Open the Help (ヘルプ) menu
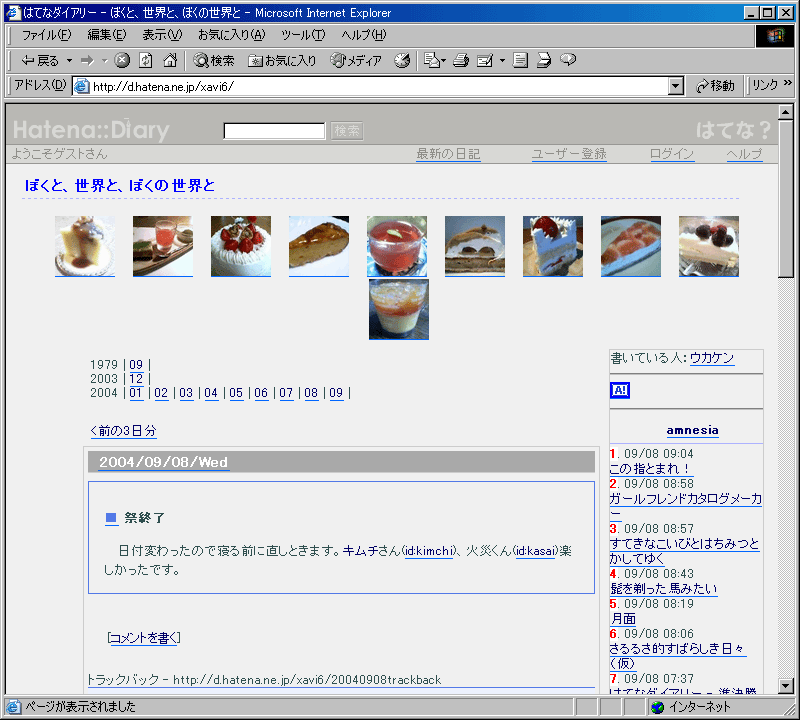800x720 pixels. pyautogui.click(x=364, y=35)
